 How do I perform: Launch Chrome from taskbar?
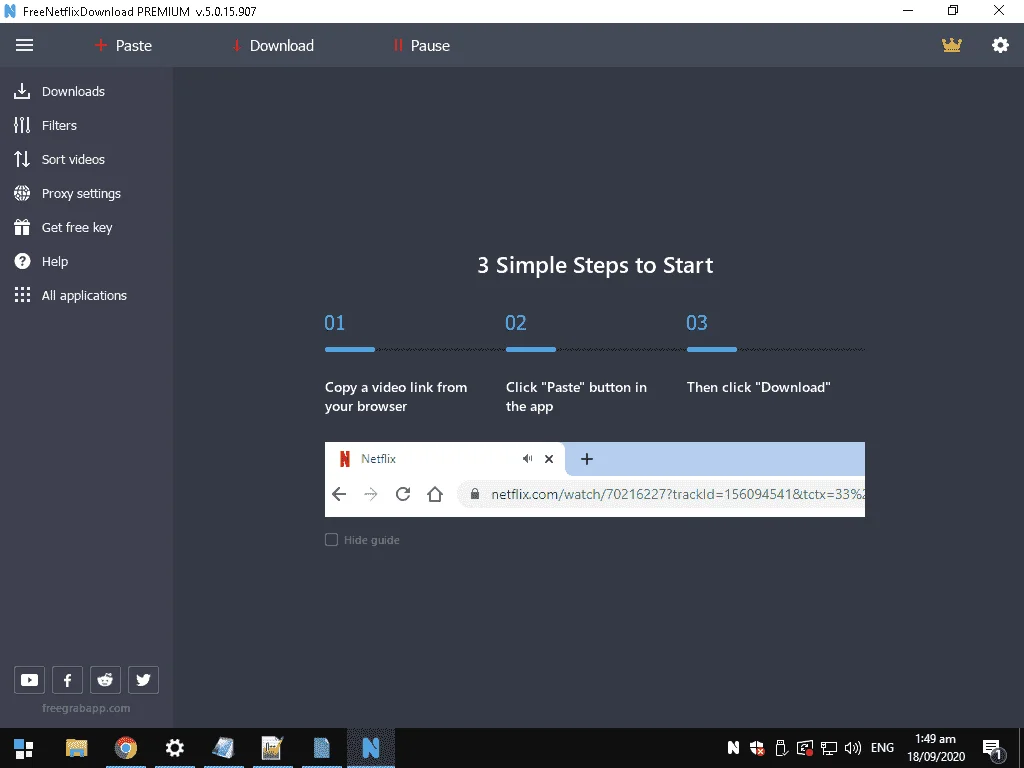pyautogui.click(x=125, y=748)
